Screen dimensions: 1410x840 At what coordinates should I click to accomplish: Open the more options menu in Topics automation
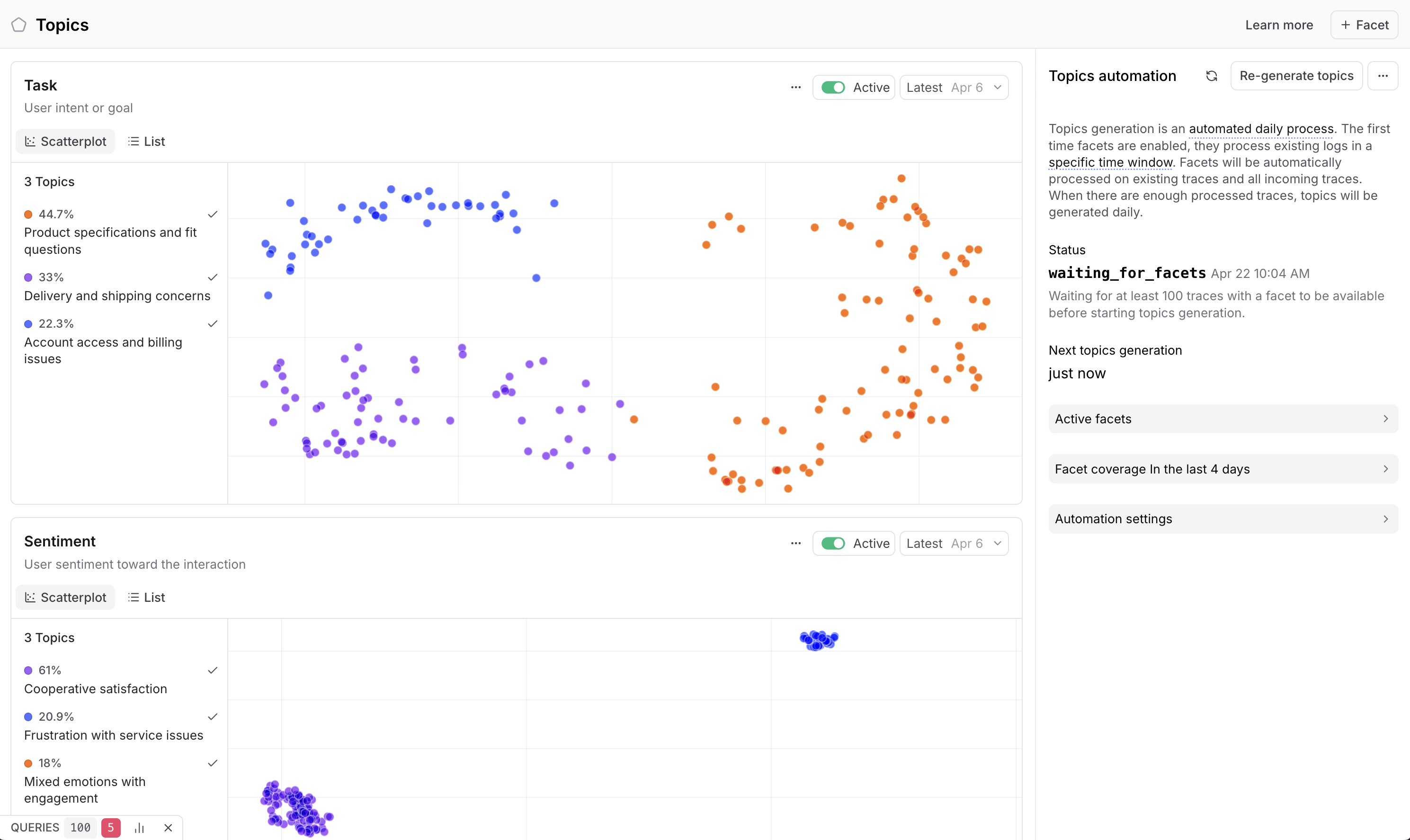click(1382, 76)
